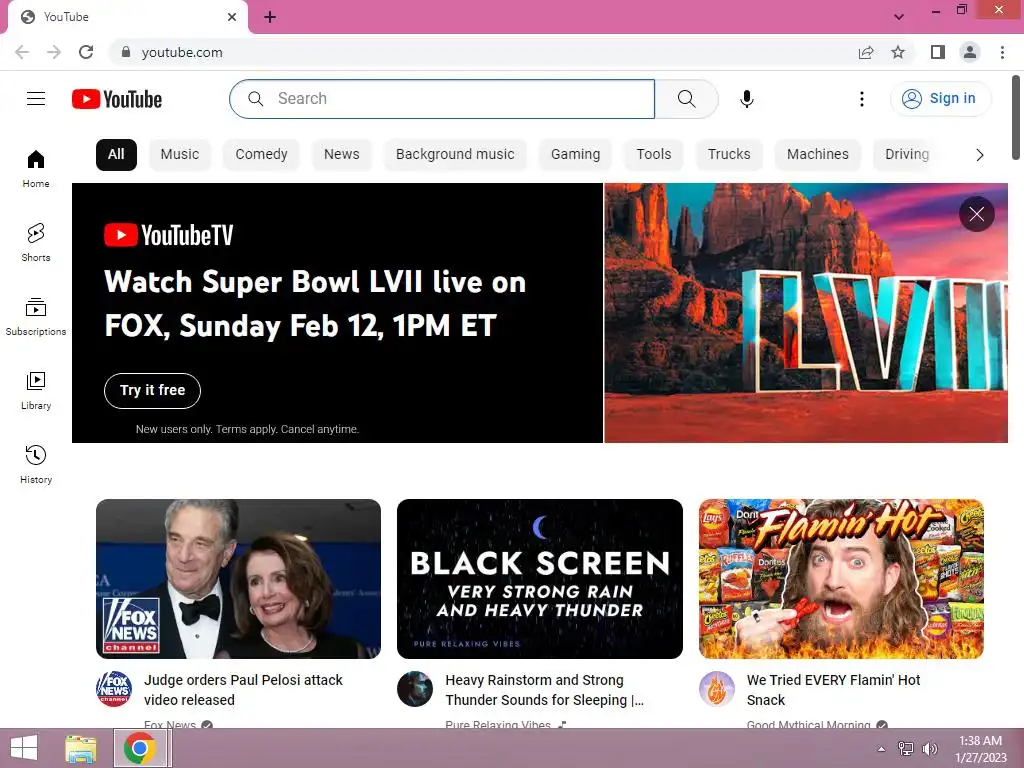This screenshot has height=768, width=1024.
Task: Click the page vertical scrollbar
Action: 1016,118
